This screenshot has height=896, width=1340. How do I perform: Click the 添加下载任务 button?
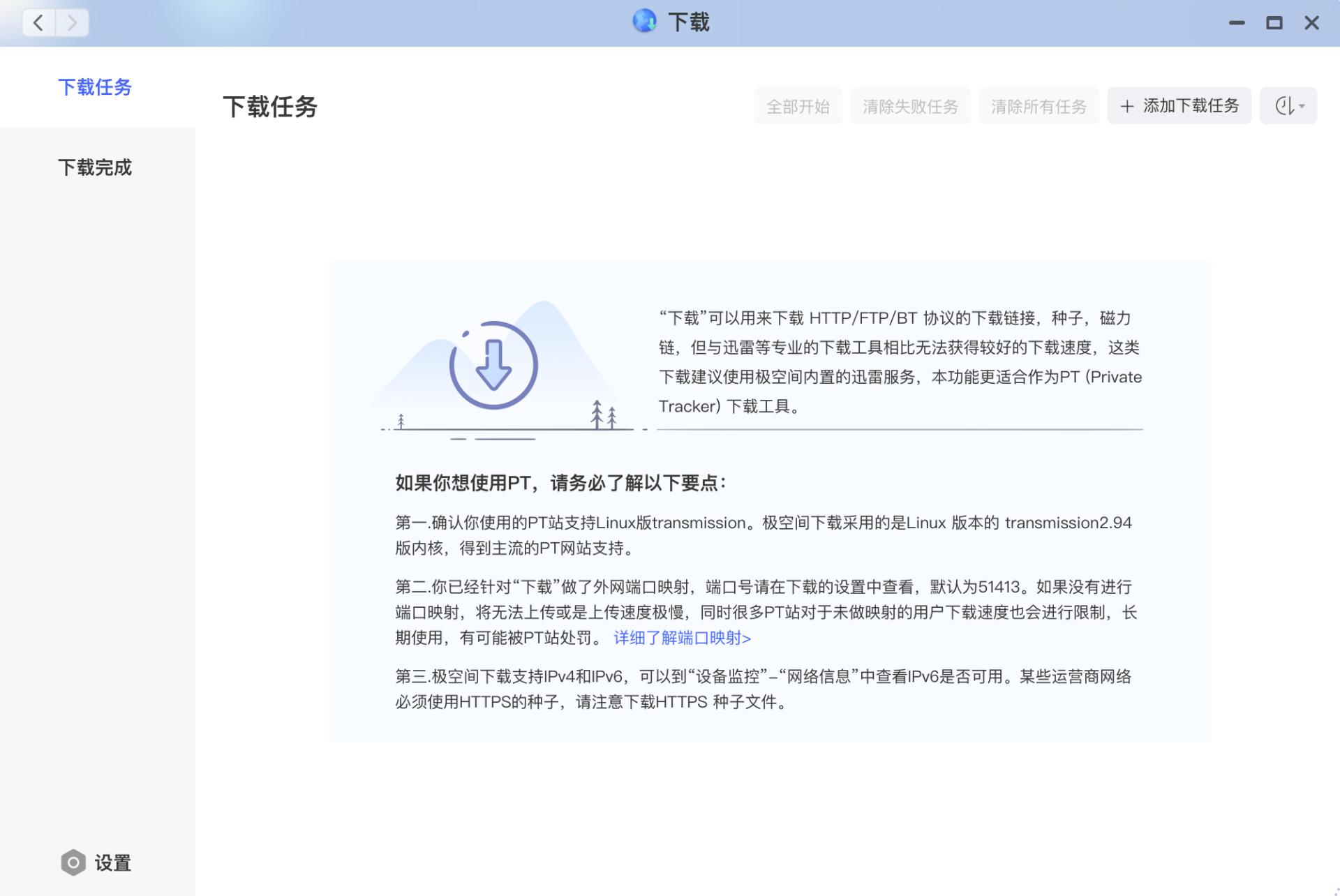1179,105
